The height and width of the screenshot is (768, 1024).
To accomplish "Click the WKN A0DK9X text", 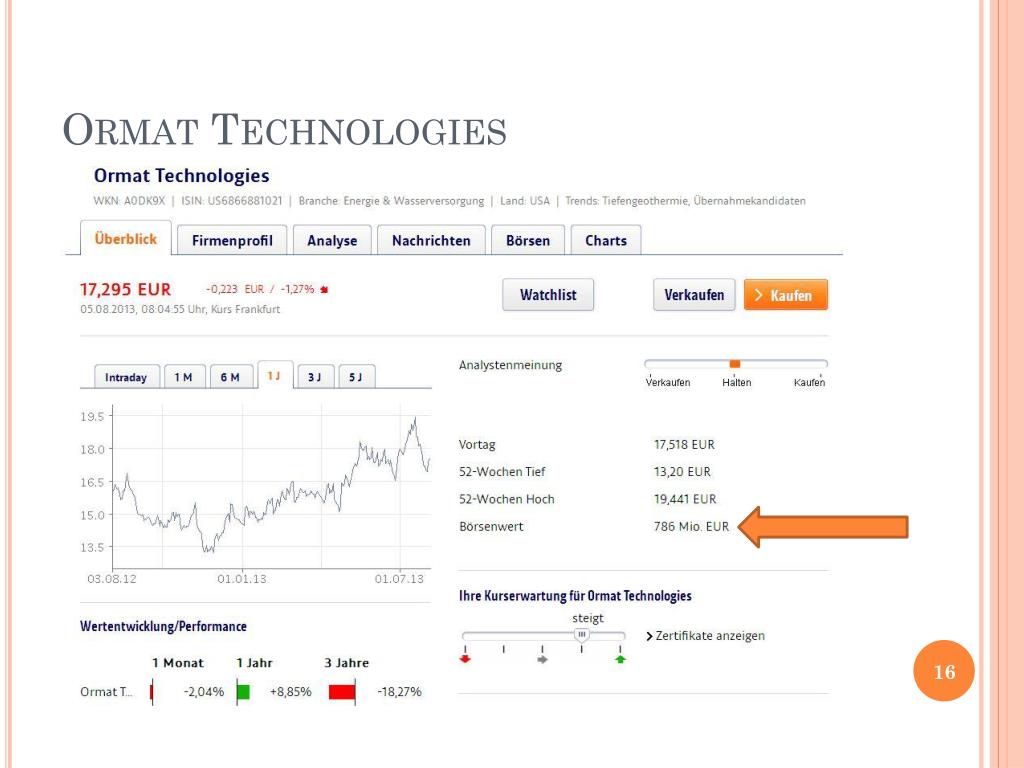I will [x=129, y=200].
